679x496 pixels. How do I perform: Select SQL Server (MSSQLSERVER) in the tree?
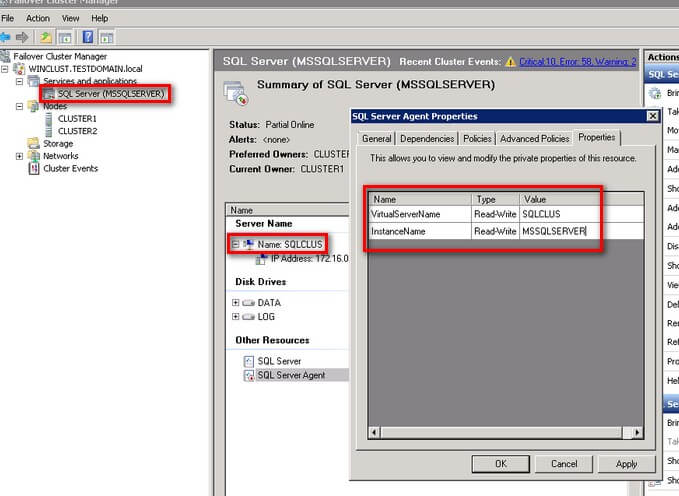tap(111, 94)
